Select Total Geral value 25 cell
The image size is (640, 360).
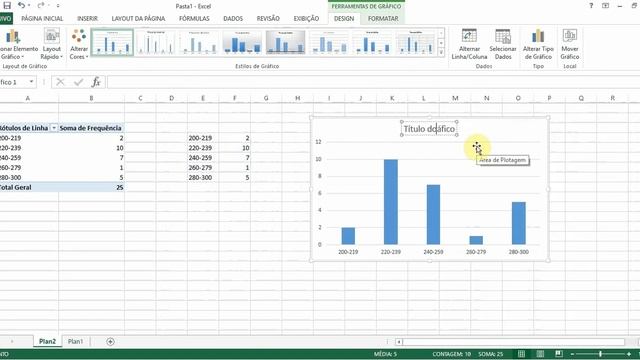coord(91,187)
